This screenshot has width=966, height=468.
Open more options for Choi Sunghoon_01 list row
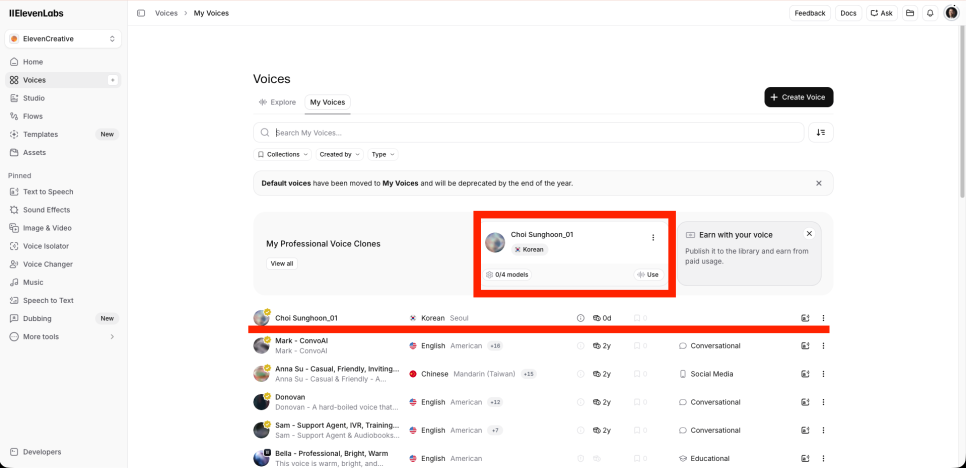pyautogui.click(x=823, y=318)
